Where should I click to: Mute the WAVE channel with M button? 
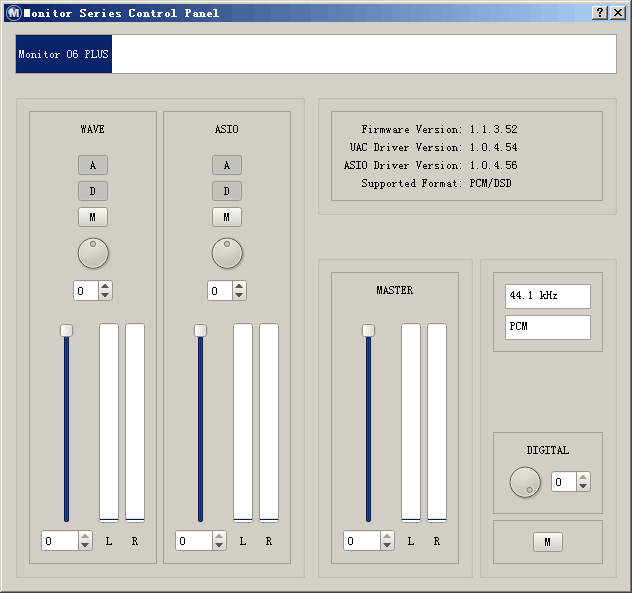pyautogui.click(x=93, y=217)
